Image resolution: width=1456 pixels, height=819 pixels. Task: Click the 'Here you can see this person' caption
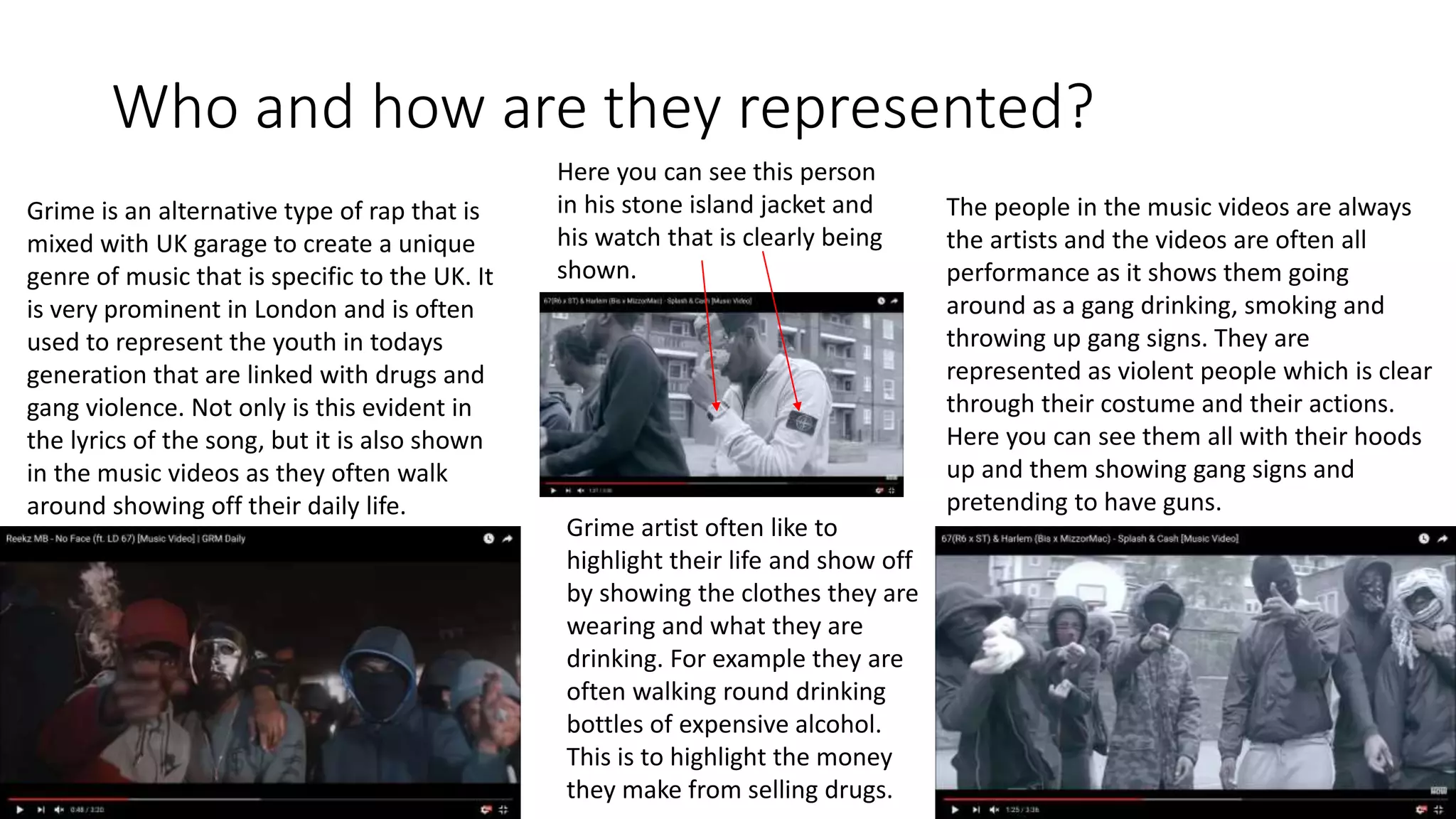click(719, 221)
